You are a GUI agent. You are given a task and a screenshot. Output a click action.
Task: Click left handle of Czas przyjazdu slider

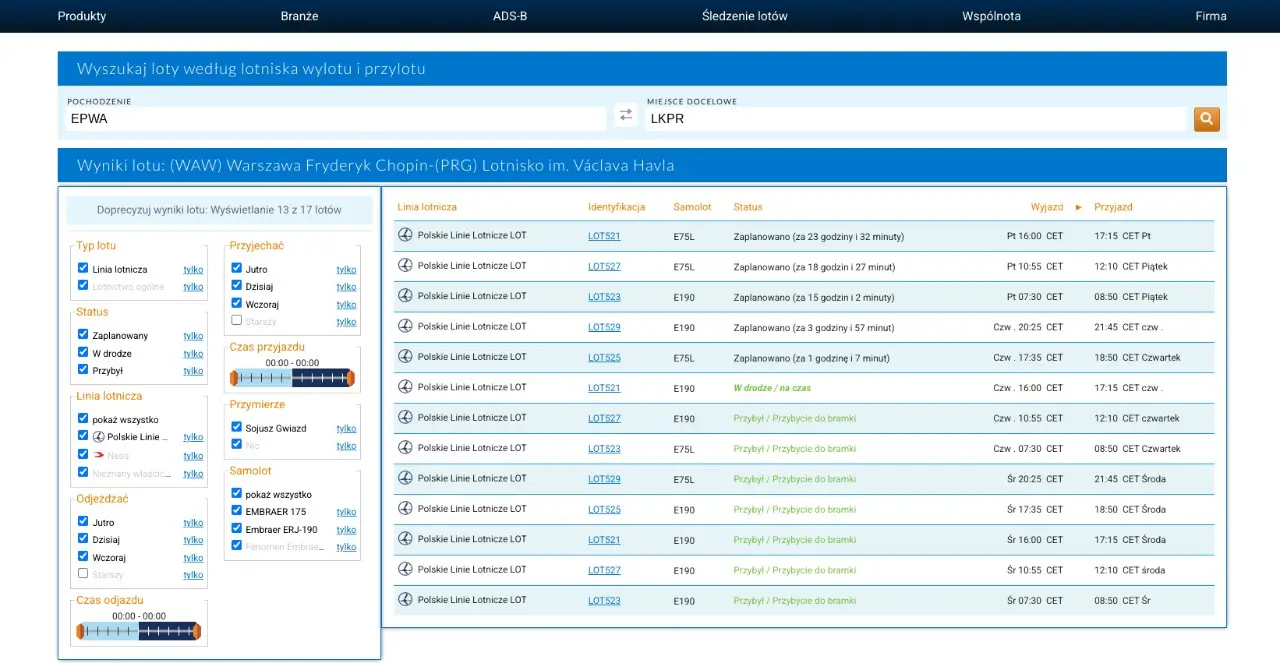pyautogui.click(x=235, y=377)
